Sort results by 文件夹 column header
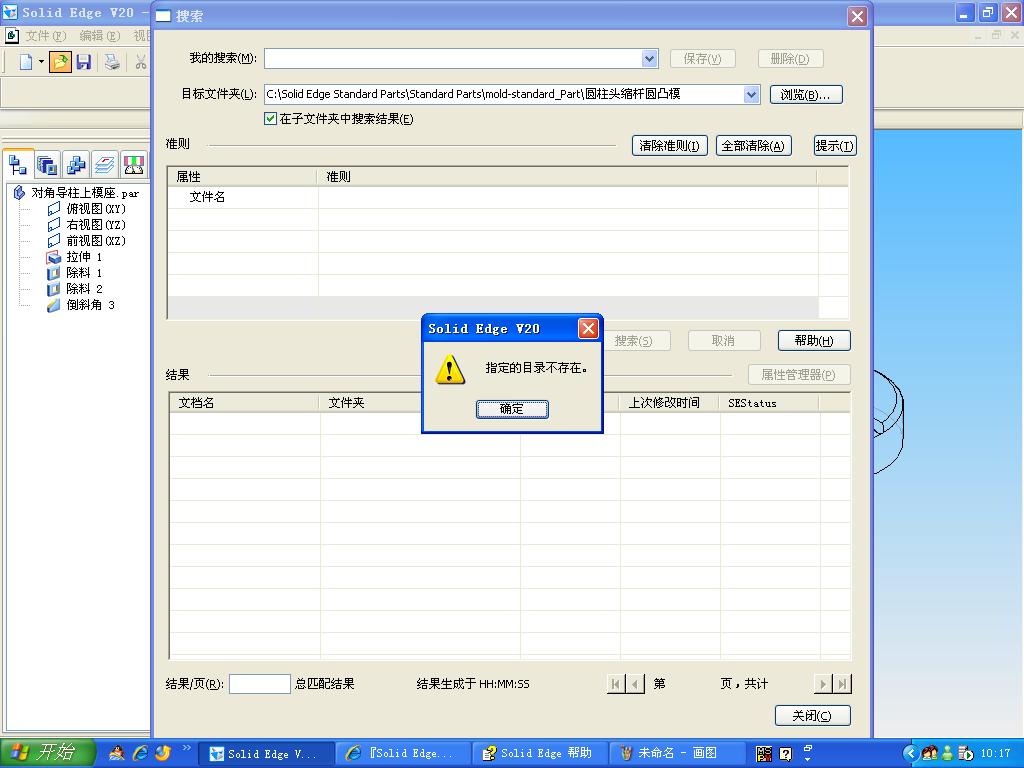Screen dimensions: 1024x768 [x=371, y=403]
